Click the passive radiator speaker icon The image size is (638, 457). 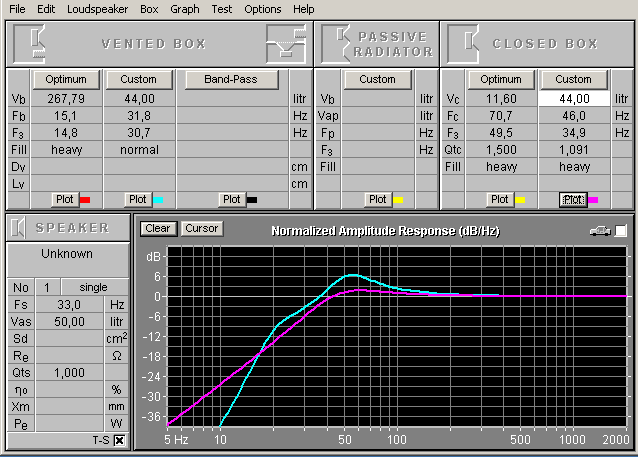point(336,44)
